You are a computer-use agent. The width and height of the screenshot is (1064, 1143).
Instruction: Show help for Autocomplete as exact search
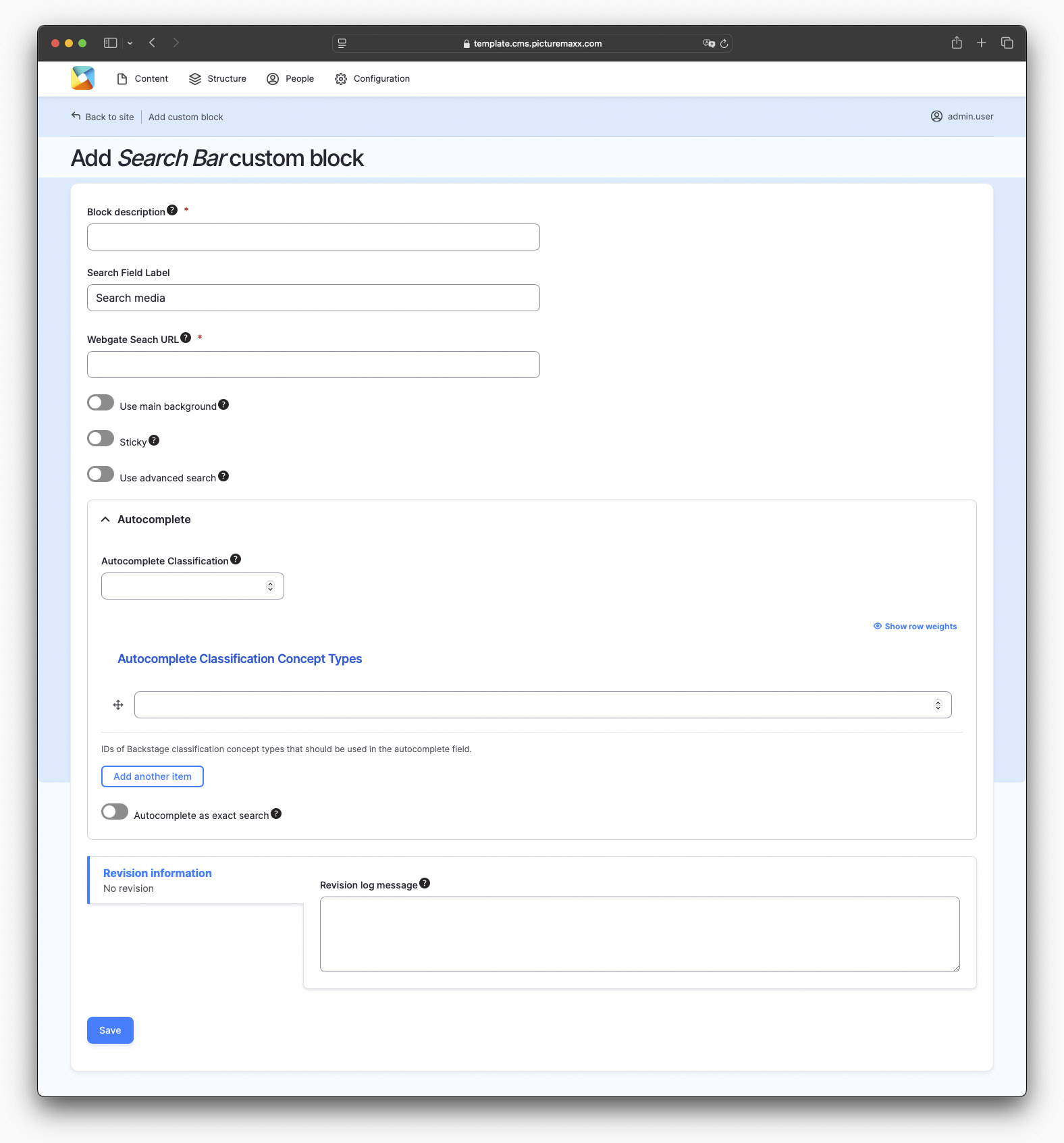coord(276,814)
